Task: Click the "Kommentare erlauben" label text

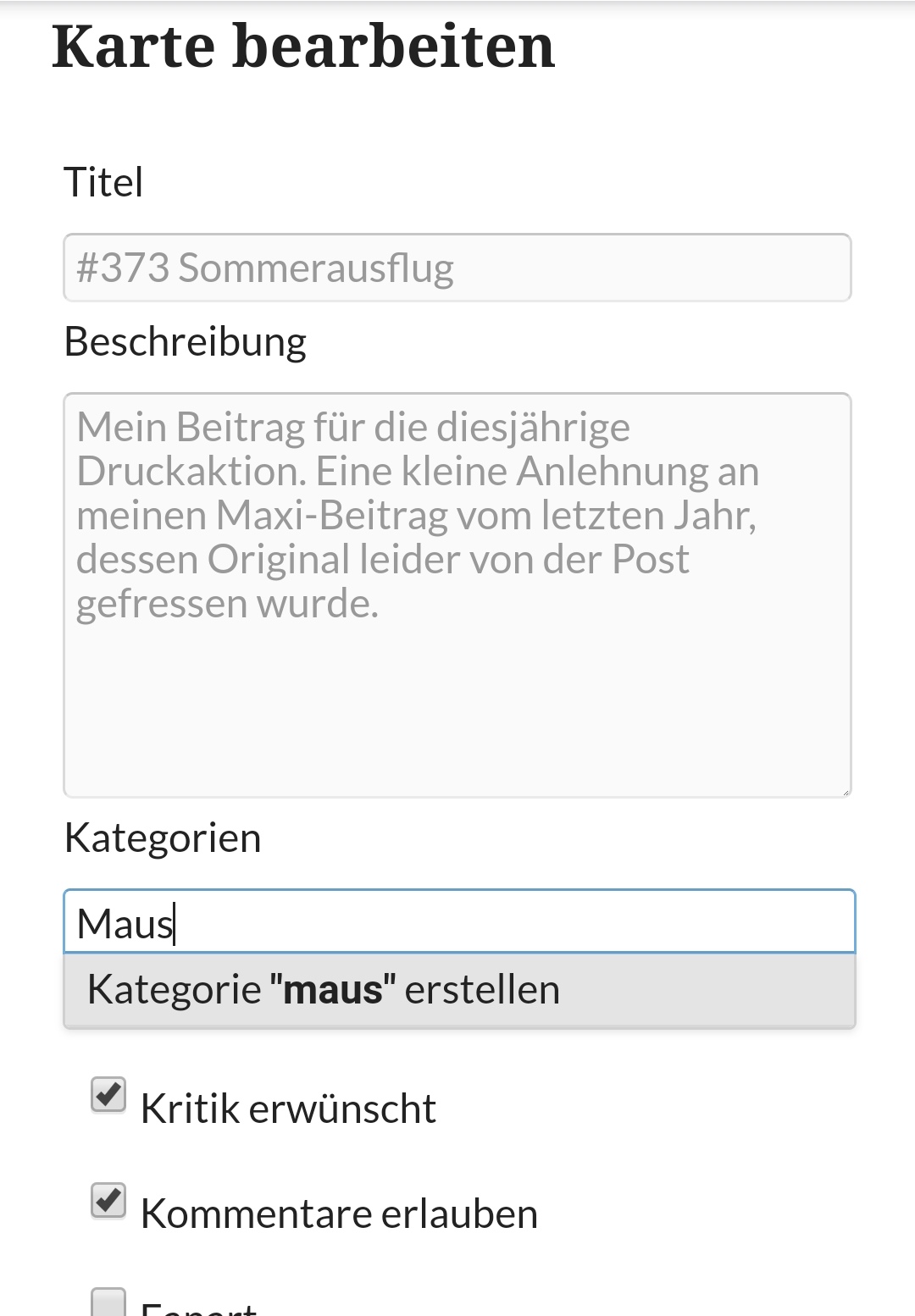Action: (339, 1214)
